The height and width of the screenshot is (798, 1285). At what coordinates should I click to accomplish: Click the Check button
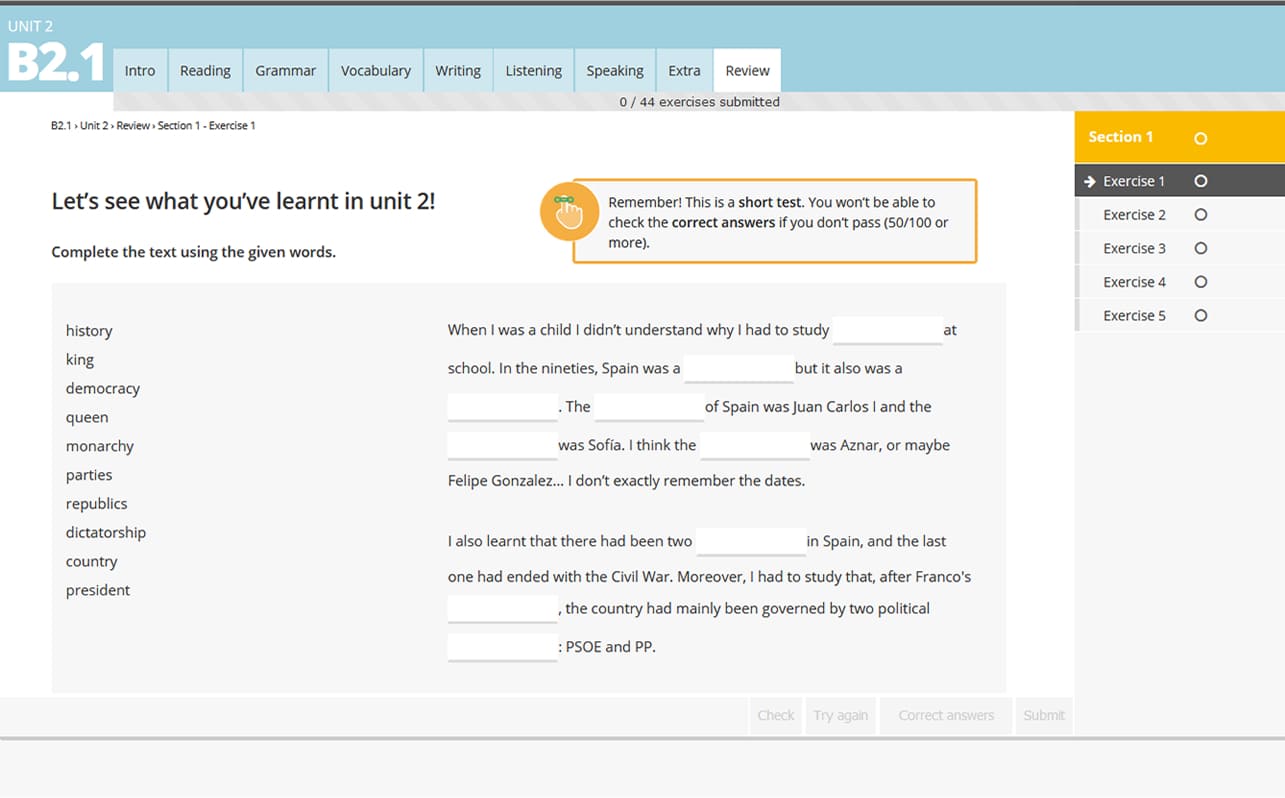[x=776, y=715]
